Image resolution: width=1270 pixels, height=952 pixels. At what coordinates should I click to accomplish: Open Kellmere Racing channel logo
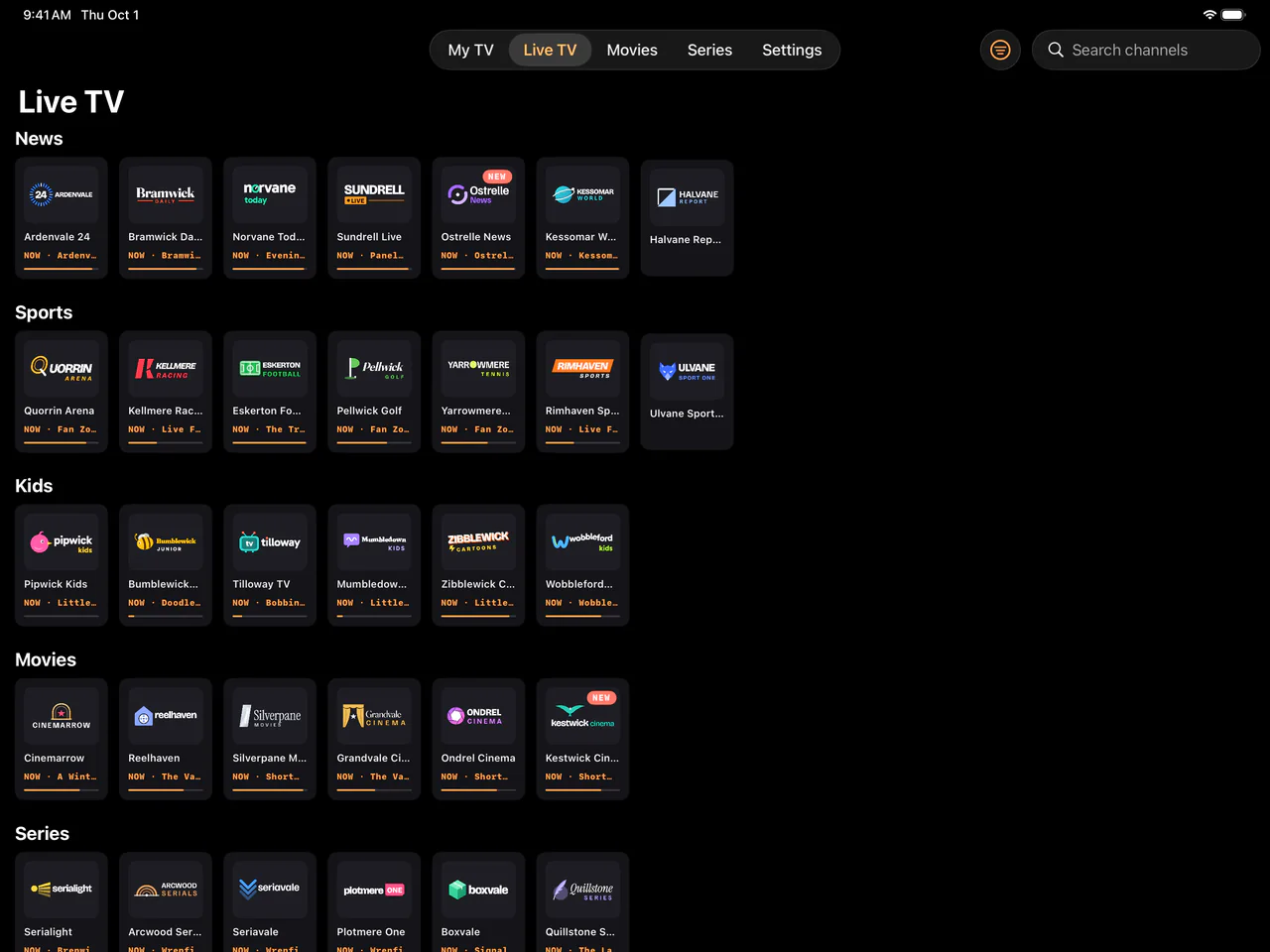point(166,368)
